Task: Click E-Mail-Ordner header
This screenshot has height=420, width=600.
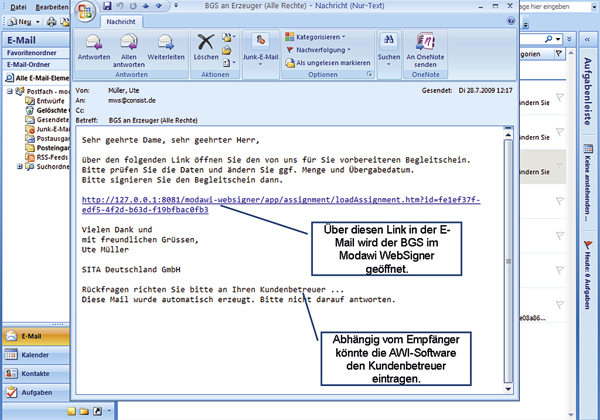Action: click(36, 65)
